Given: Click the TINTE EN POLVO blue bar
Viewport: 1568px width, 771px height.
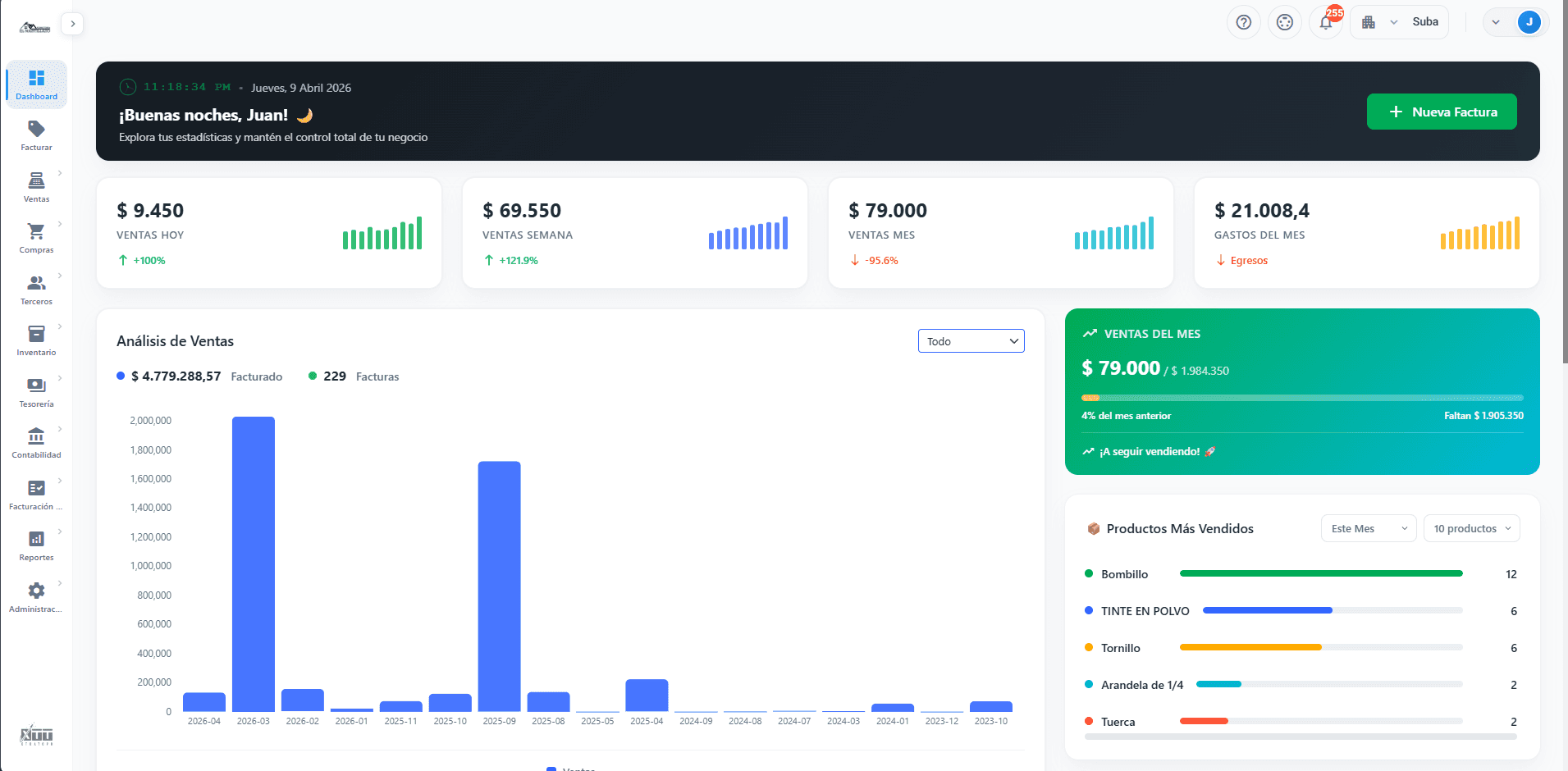Looking at the screenshot, I should (x=1268, y=610).
